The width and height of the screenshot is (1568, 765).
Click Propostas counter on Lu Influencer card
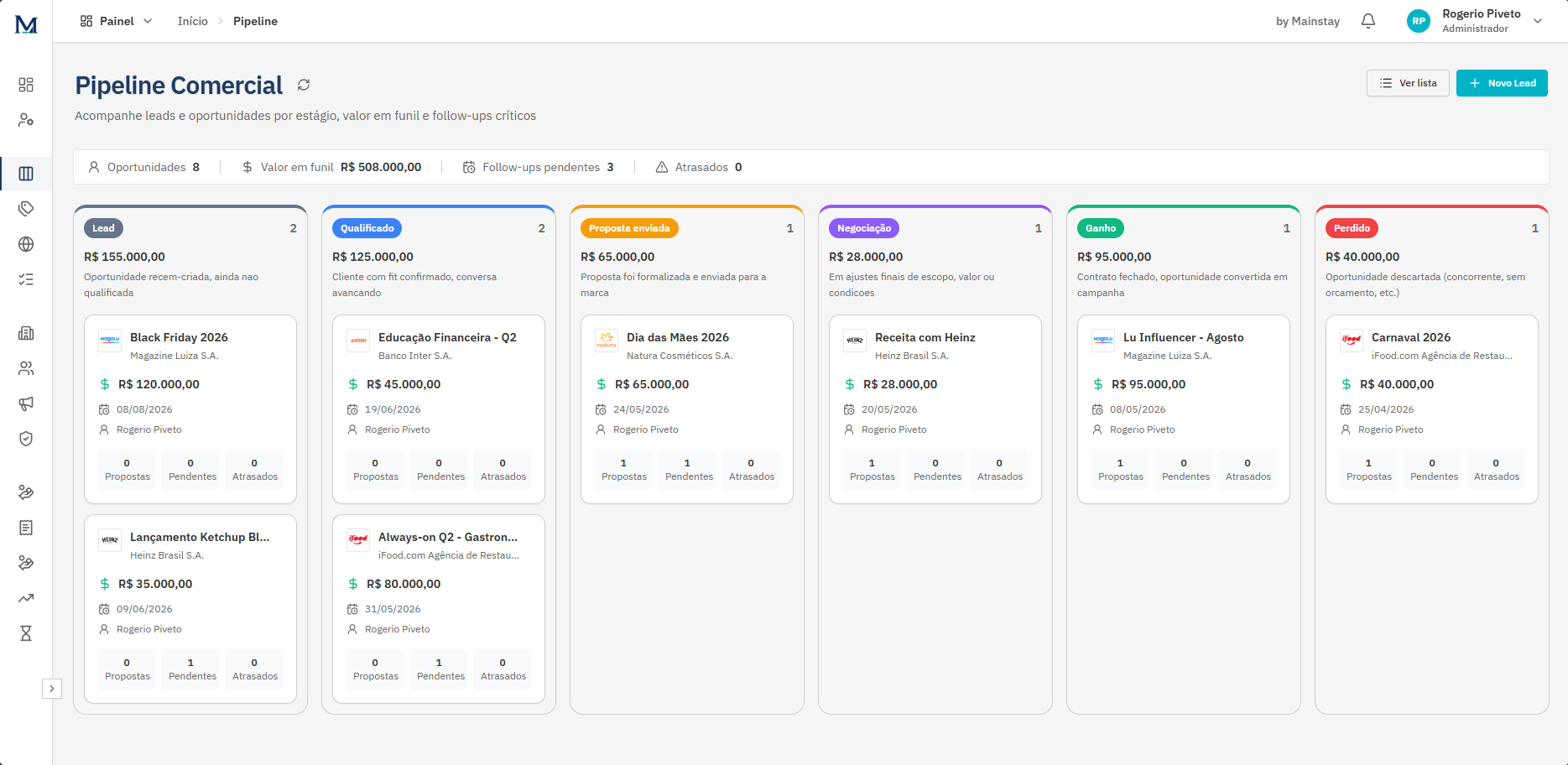click(1121, 470)
